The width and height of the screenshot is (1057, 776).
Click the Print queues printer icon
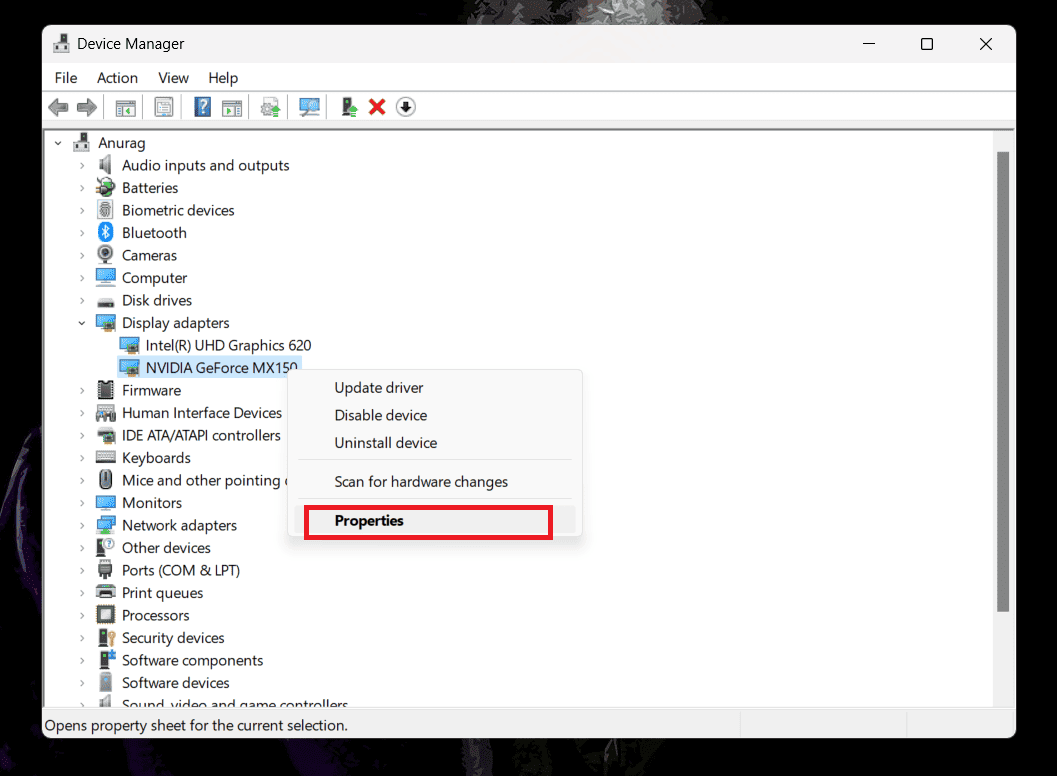click(106, 593)
